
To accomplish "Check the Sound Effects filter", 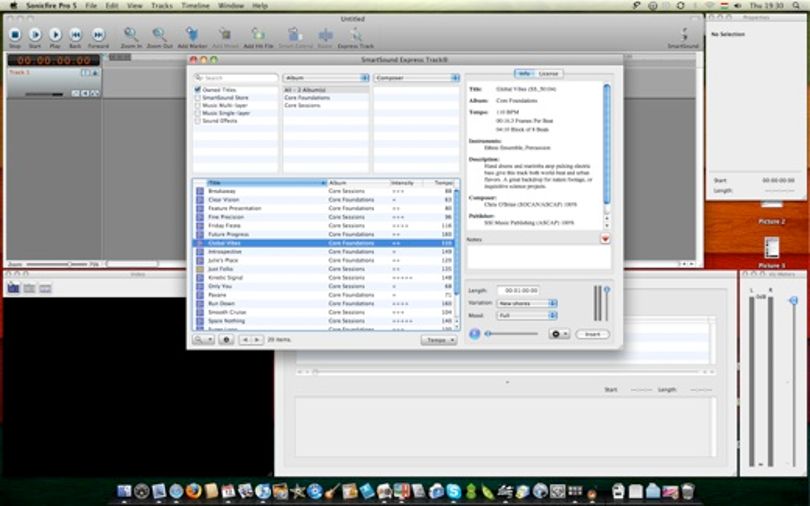I will click(x=197, y=120).
